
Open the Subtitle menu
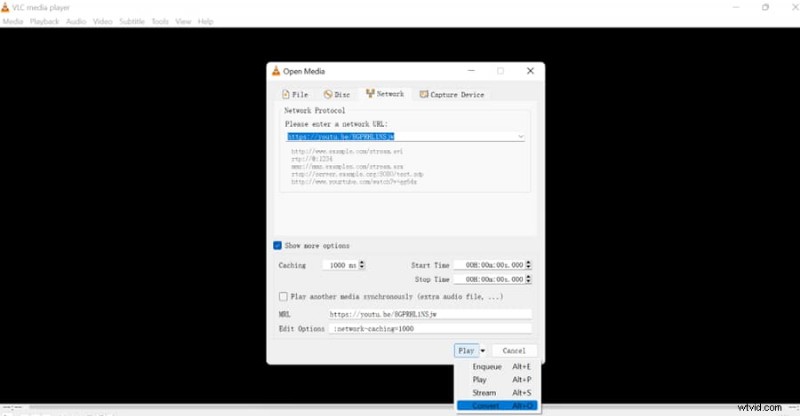coord(132,21)
